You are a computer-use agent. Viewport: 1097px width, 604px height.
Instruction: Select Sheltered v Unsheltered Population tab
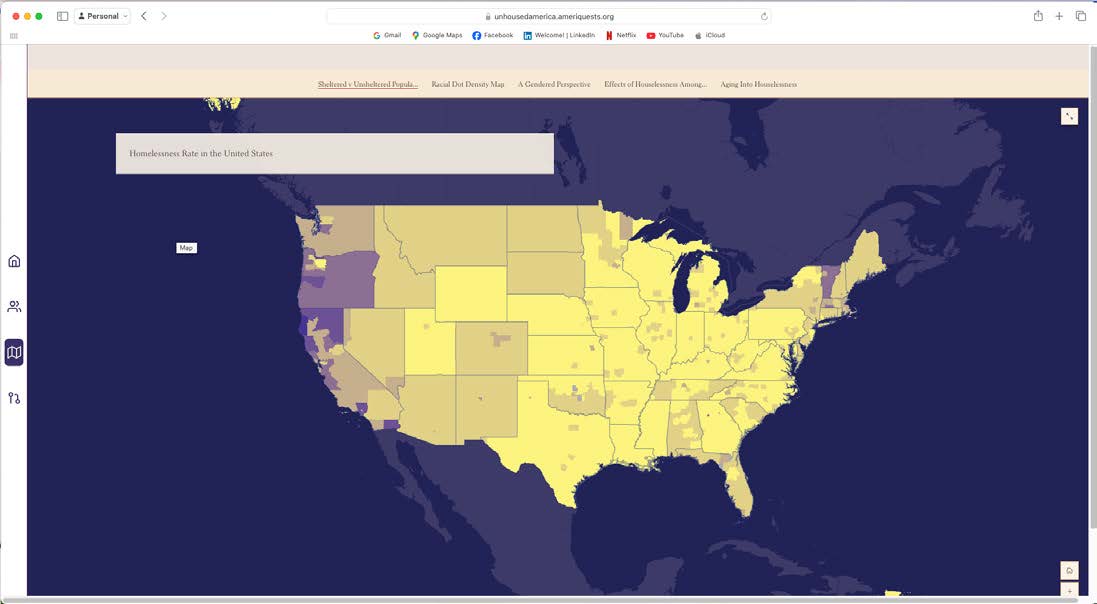368,84
